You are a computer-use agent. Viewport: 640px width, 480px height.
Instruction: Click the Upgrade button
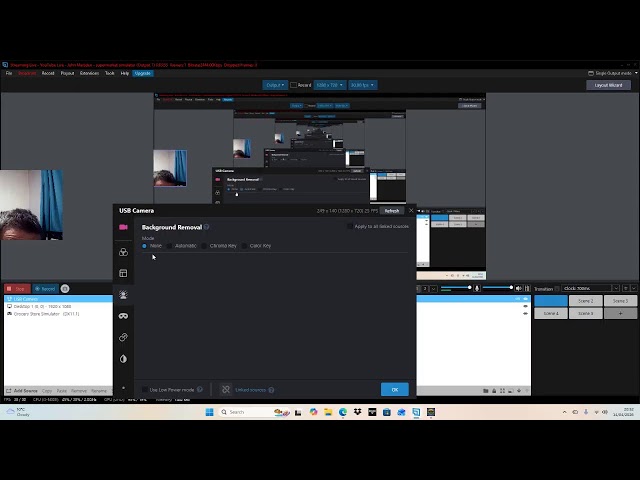(142, 73)
